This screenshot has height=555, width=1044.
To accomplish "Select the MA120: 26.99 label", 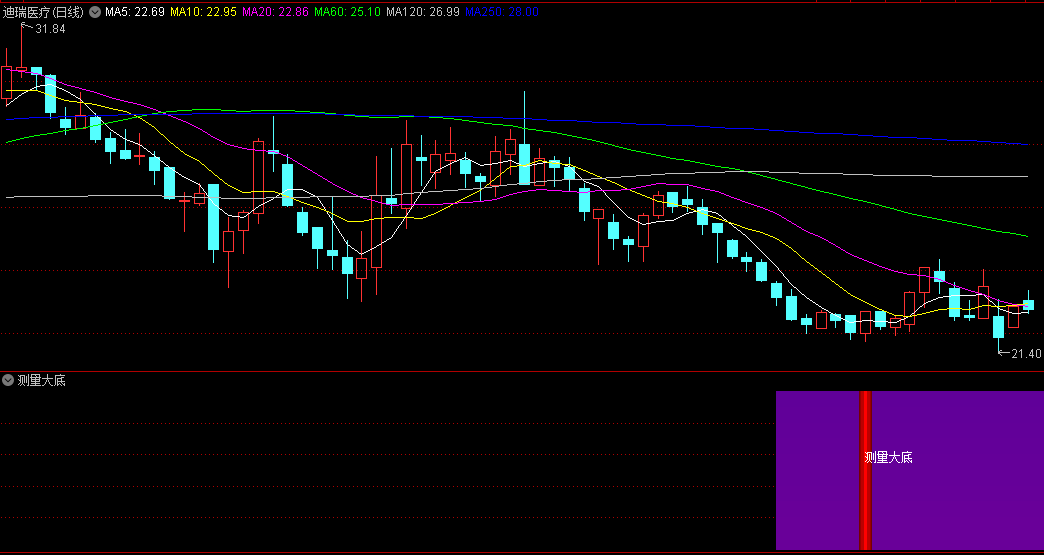I will click(422, 12).
